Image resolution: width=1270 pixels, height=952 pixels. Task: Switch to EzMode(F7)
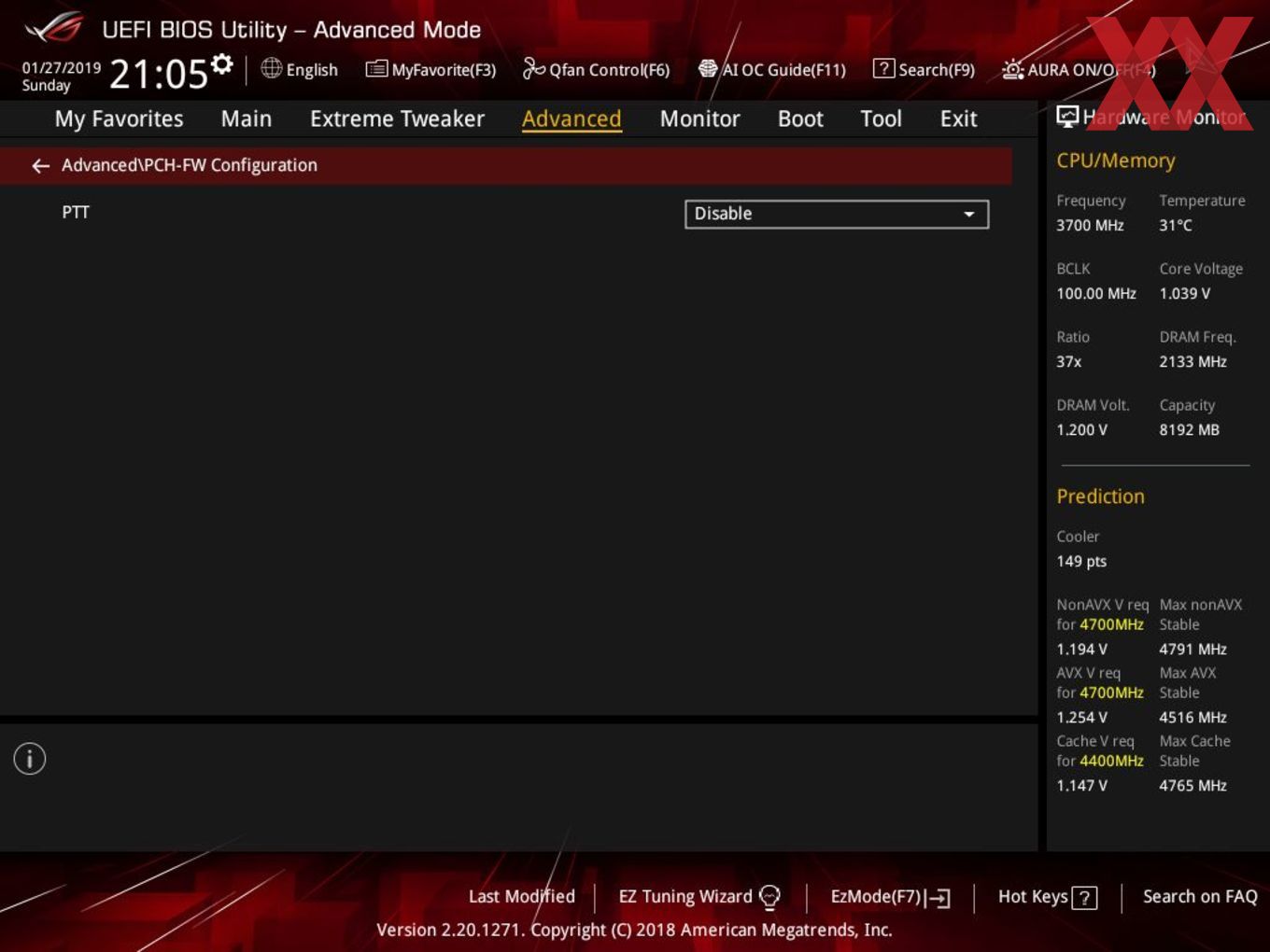pyautogui.click(x=891, y=897)
